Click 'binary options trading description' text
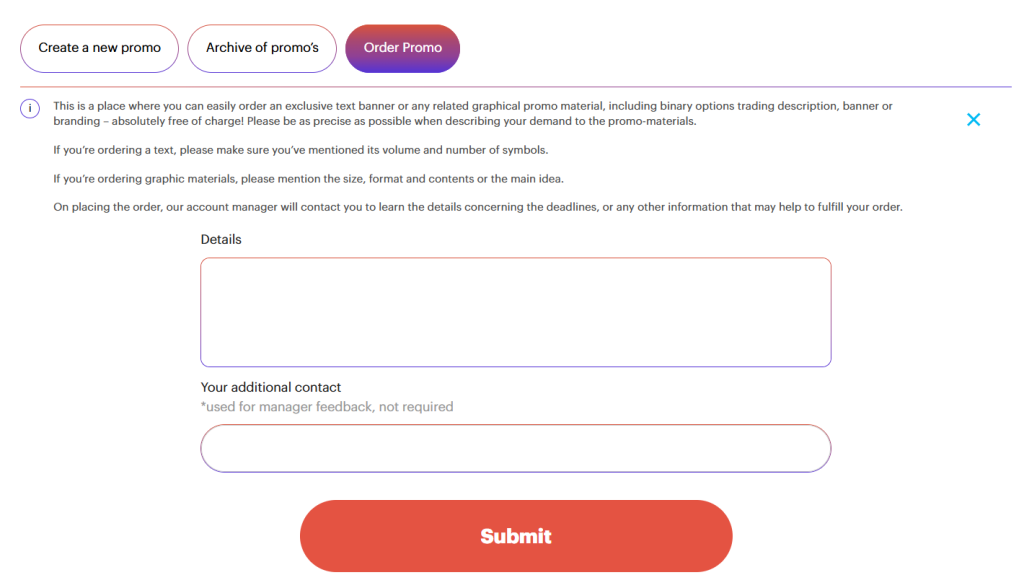1024x575 pixels. pos(750,106)
